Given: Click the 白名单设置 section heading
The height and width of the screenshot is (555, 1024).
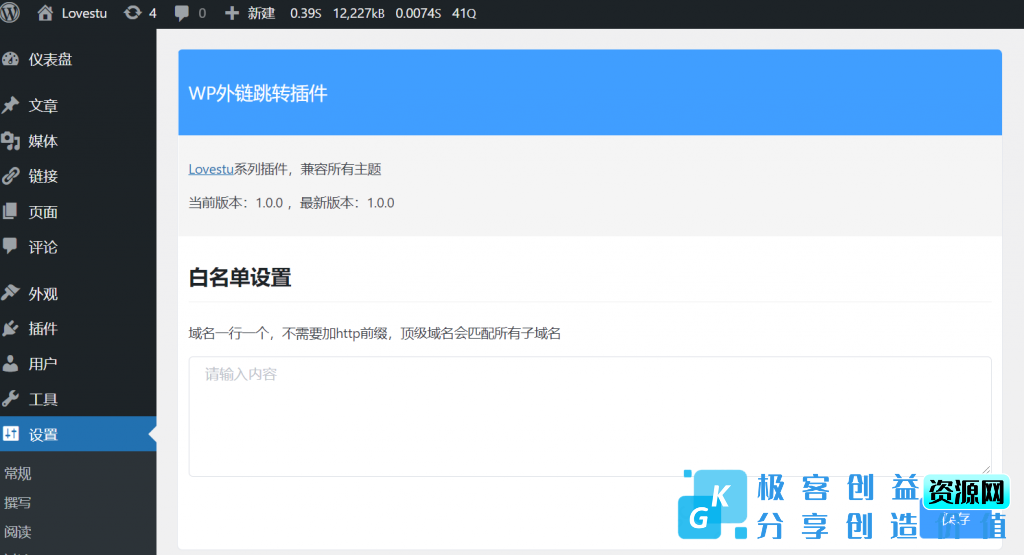Looking at the screenshot, I should coord(240,278).
